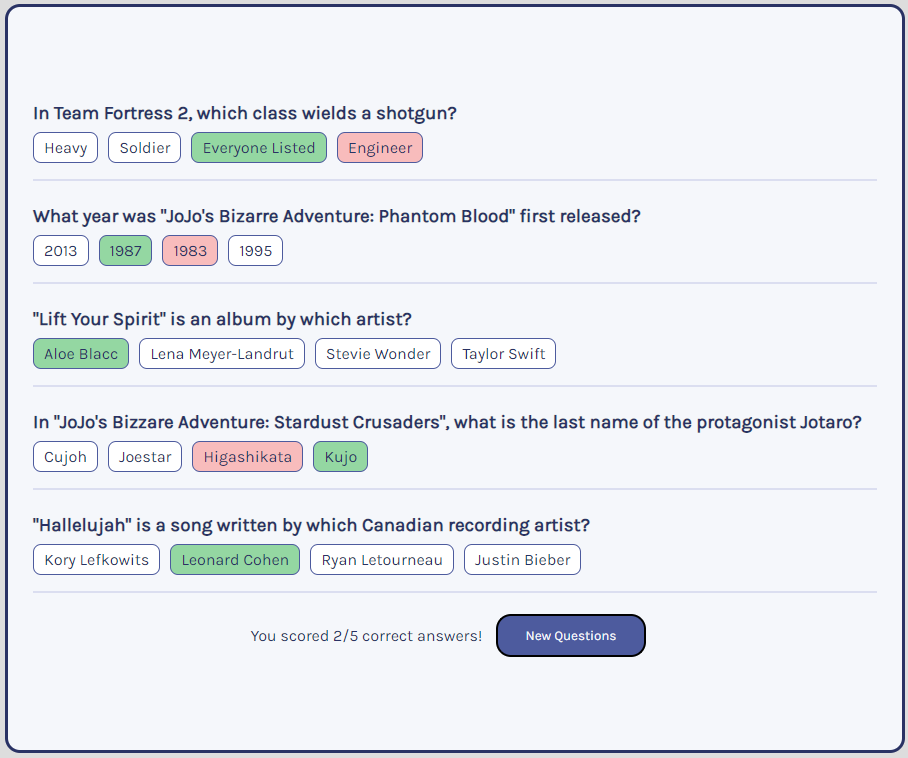Pick the Higashikata option

pos(247,457)
